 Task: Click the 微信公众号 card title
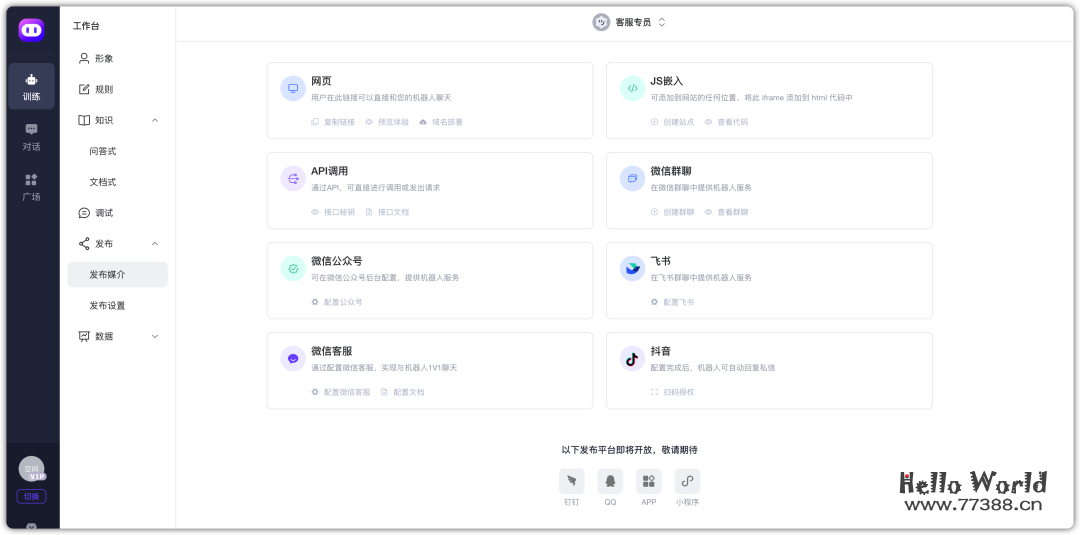(x=337, y=261)
